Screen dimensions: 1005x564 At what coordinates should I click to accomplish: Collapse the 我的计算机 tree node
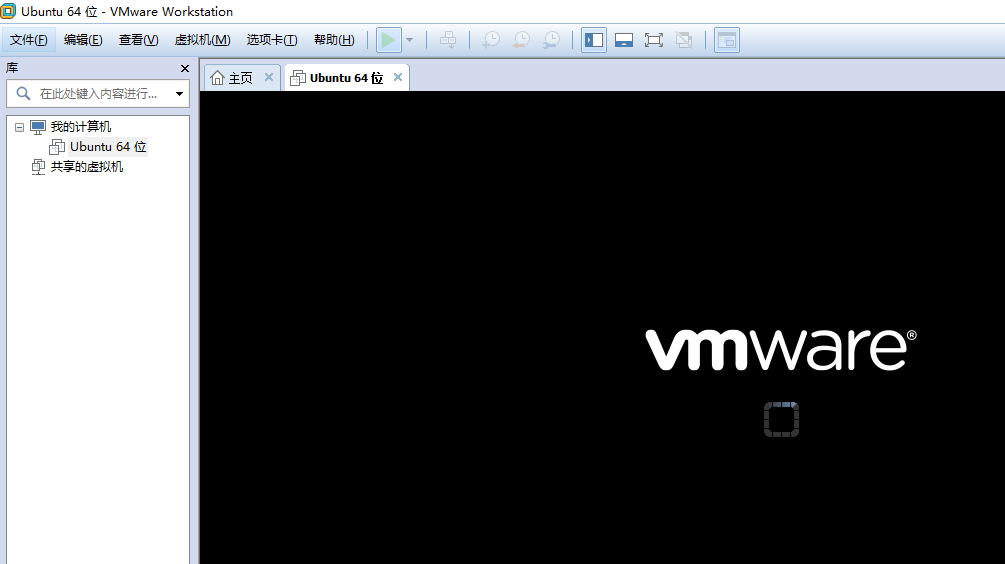[19, 127]
